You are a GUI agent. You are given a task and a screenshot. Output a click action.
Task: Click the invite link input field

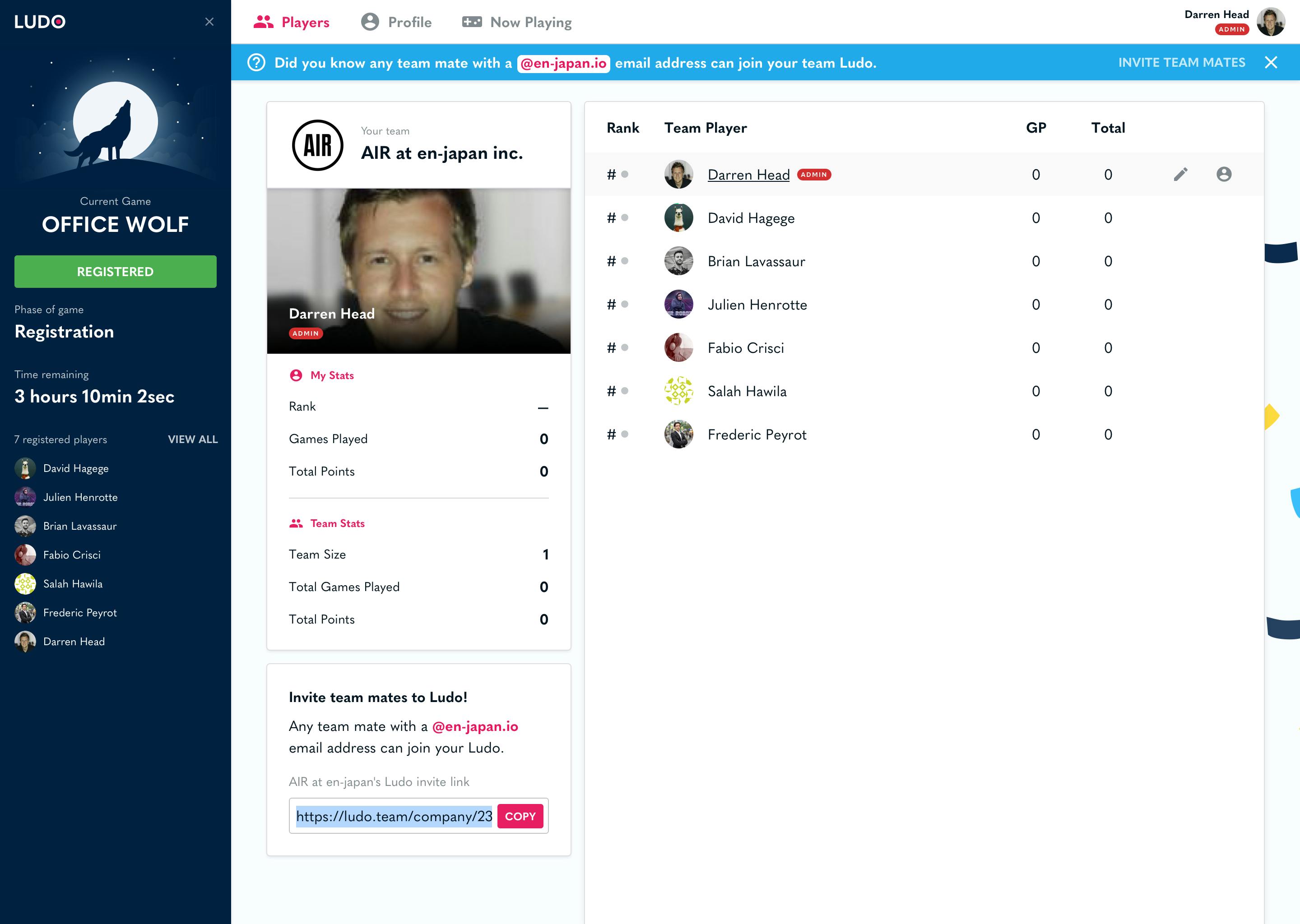pyautogui.click(x=393, y=816)
